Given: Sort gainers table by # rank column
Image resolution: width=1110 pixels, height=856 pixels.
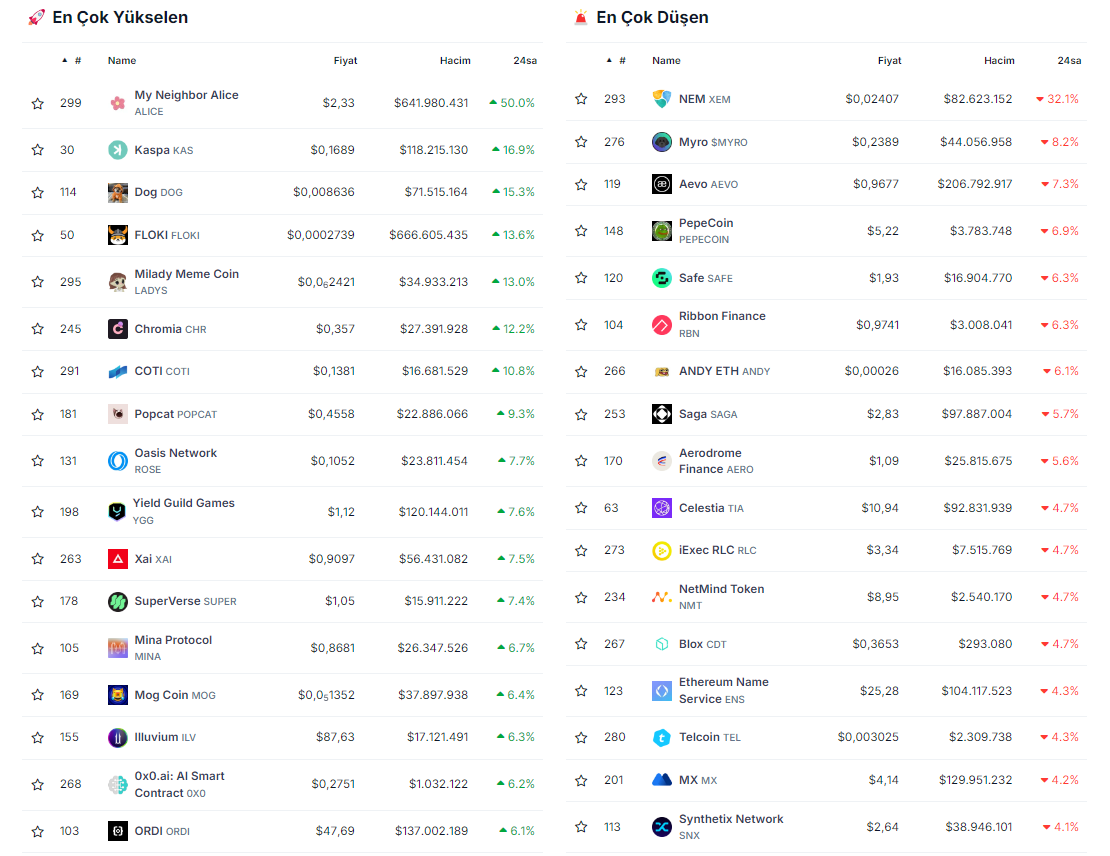Looking at the screenshot, I should pyautogui.click(x=76, y=61).
